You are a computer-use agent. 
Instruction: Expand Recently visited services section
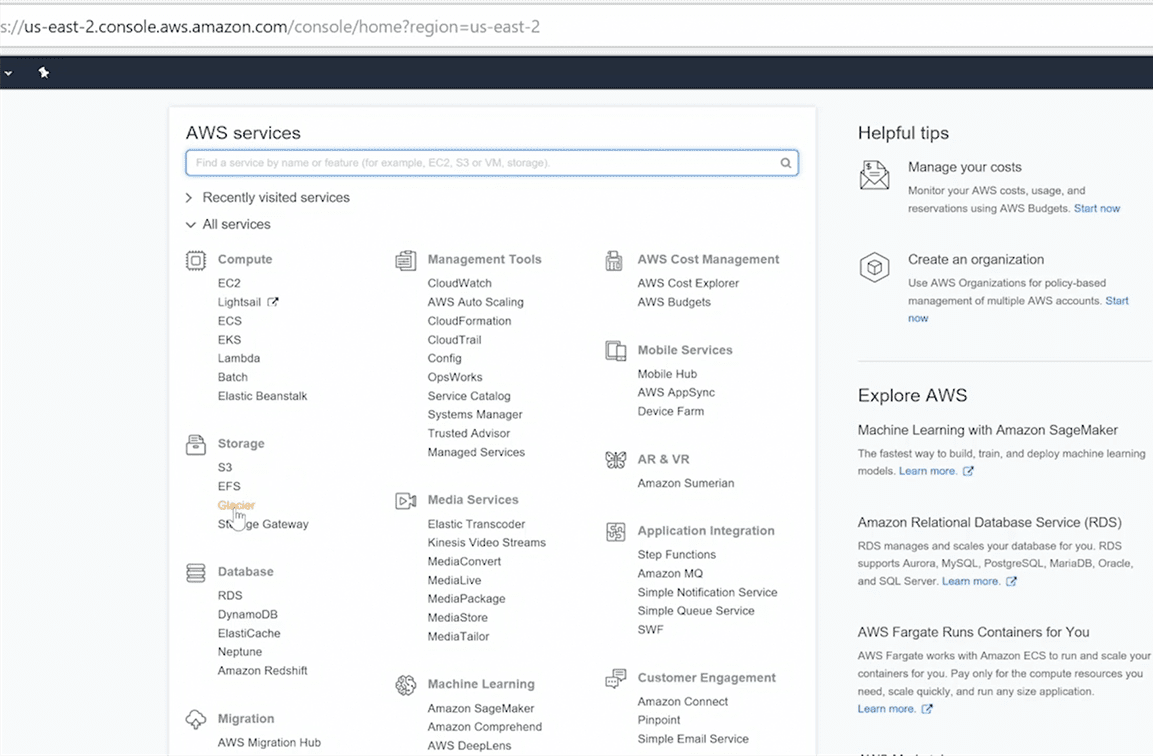(x=275, y=198)
